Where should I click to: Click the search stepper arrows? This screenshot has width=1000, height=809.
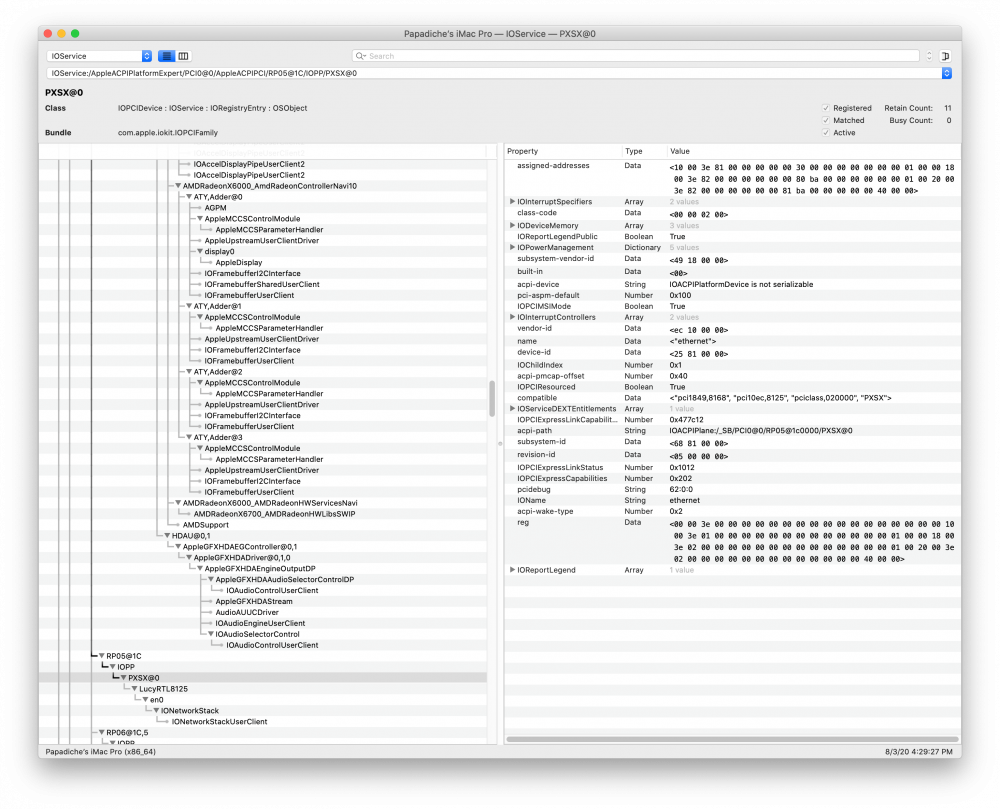point(929,56)
